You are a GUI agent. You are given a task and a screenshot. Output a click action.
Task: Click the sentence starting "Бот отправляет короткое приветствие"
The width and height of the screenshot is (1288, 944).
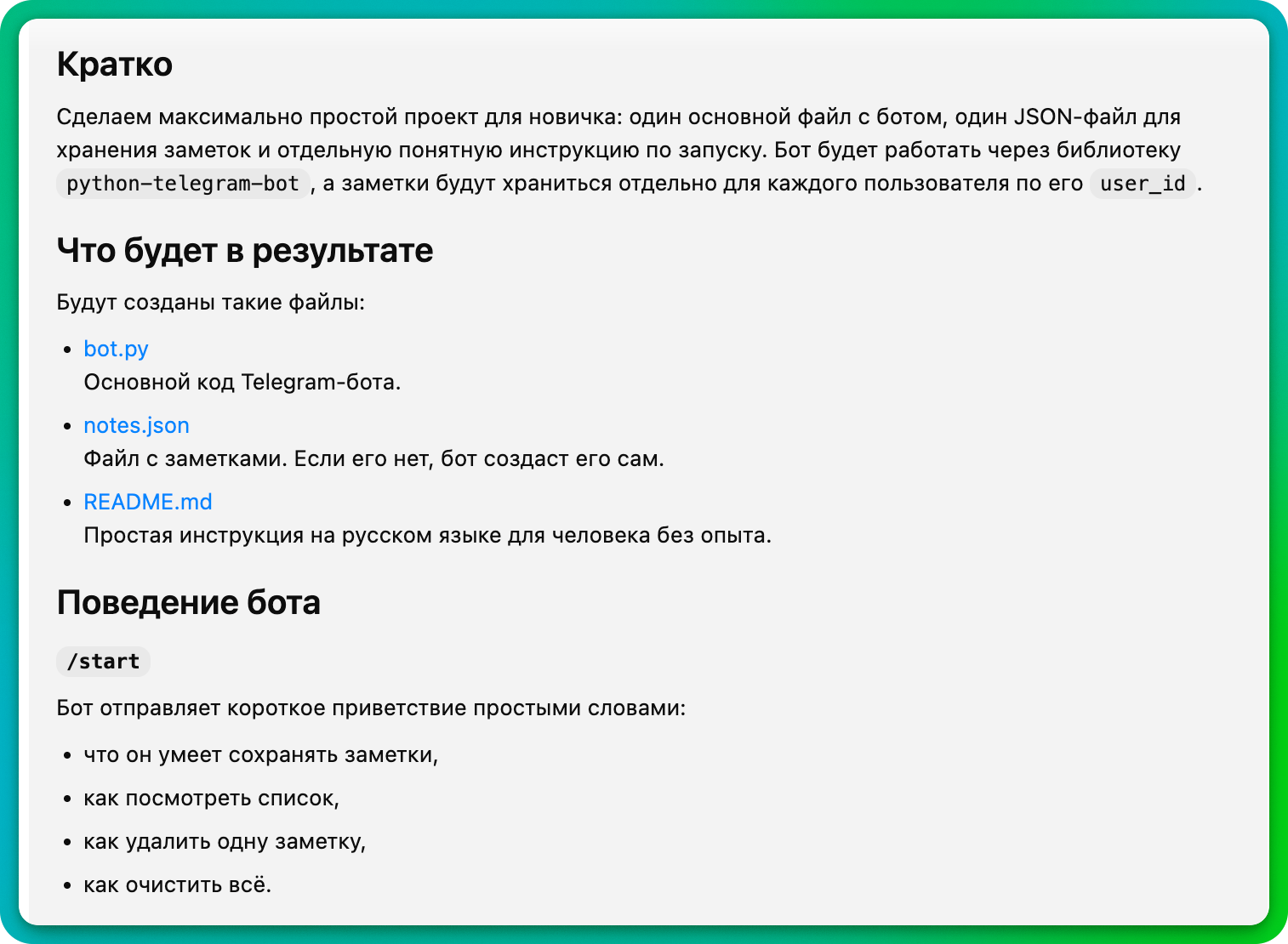(371, 708)
